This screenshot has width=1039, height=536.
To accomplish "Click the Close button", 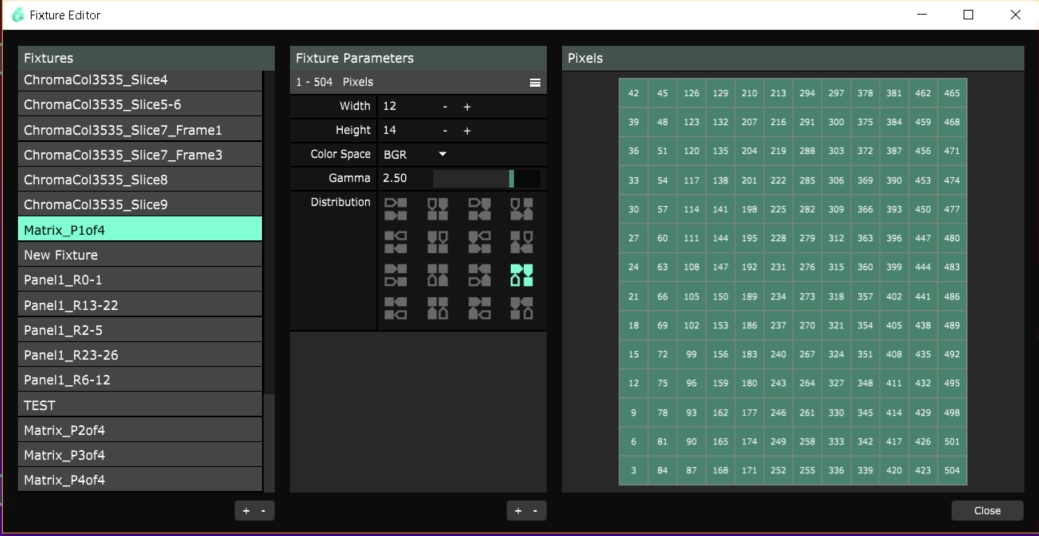I will (986, 510).
